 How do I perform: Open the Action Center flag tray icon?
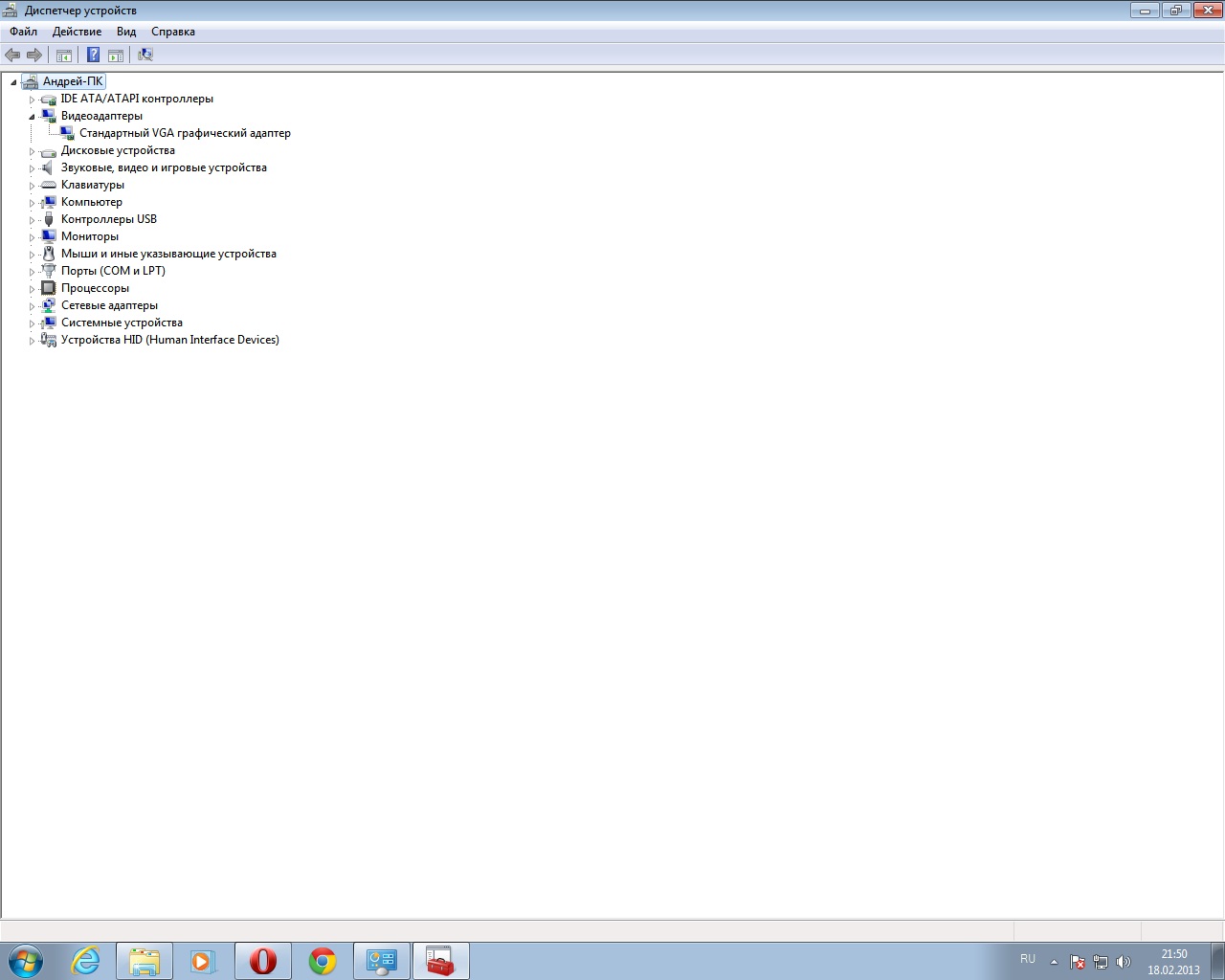(1078, 962)
